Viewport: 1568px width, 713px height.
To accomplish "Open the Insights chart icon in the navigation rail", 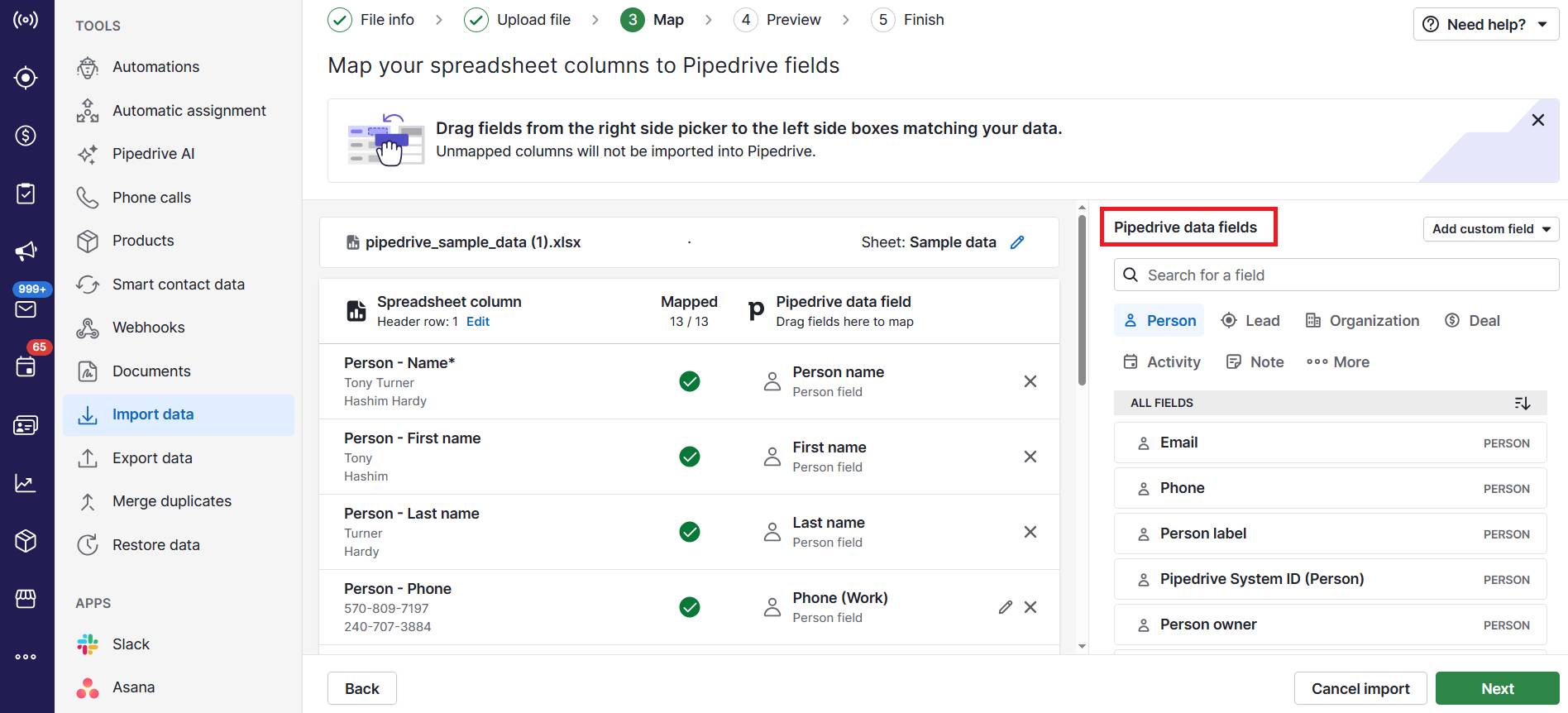I will pos(26,483).
